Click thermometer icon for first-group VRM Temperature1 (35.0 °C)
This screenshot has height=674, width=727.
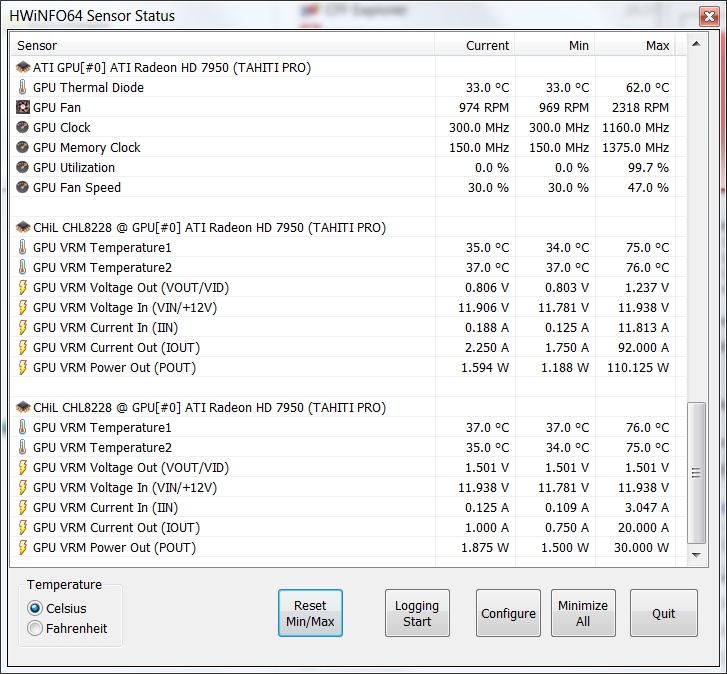point(22,247)
